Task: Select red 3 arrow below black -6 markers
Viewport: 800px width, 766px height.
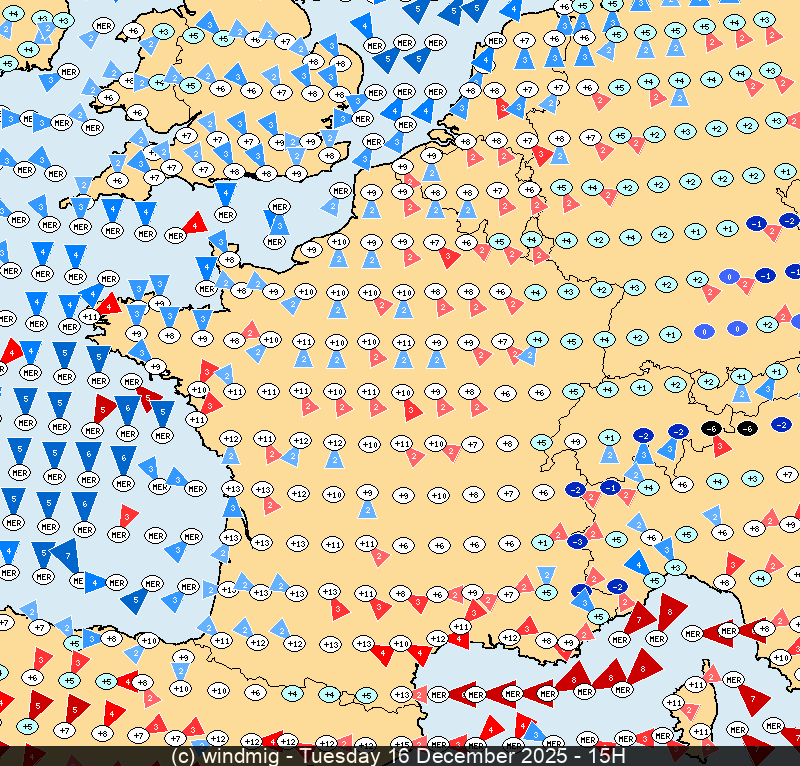Action: (721, 445)
